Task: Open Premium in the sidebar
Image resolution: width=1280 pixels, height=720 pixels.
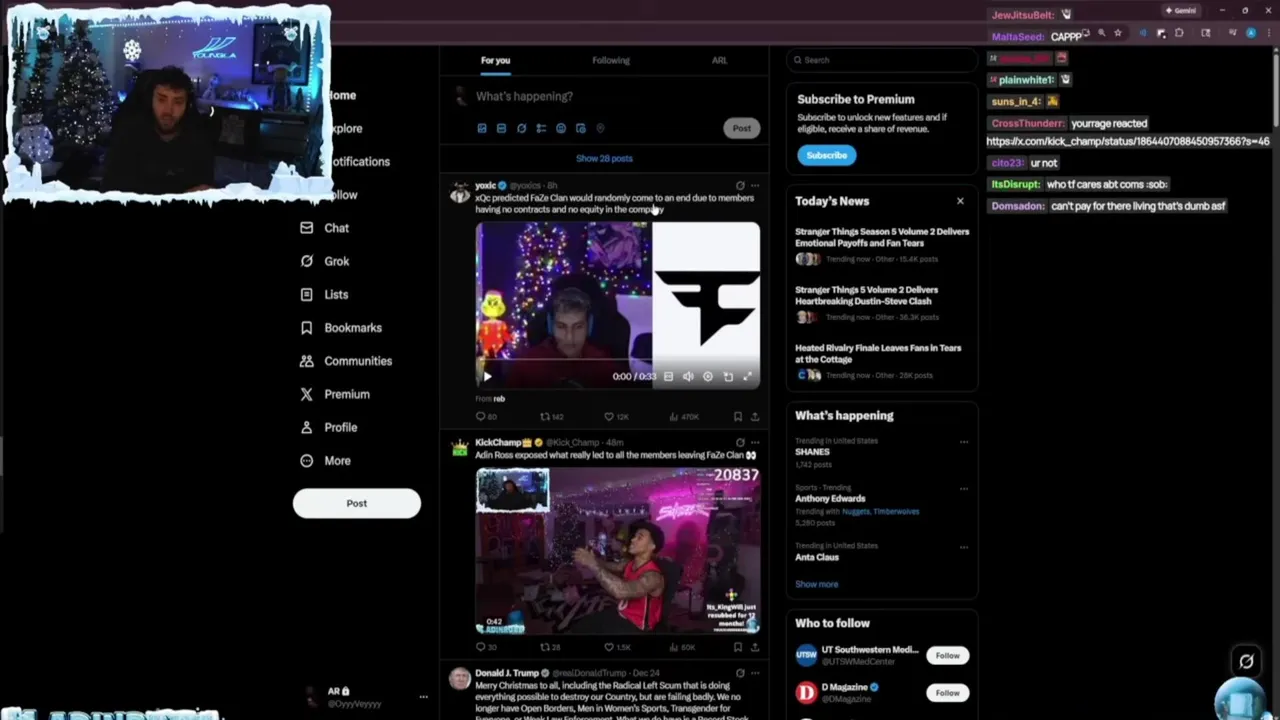Action: (x=335, y=394)
